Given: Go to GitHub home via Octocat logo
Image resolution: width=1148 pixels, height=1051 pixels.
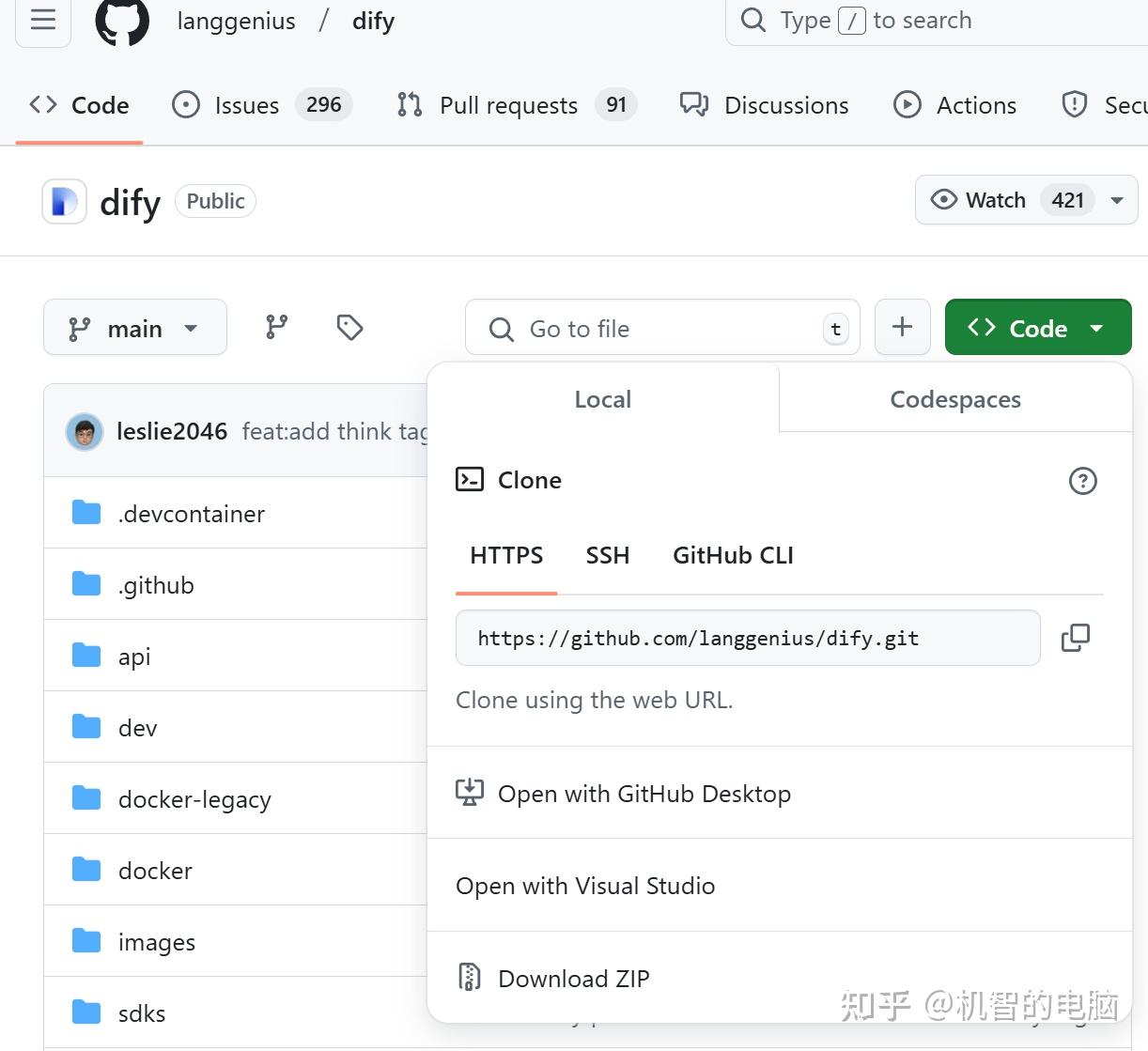Looking at the screenshot, I should click(122, 21).
